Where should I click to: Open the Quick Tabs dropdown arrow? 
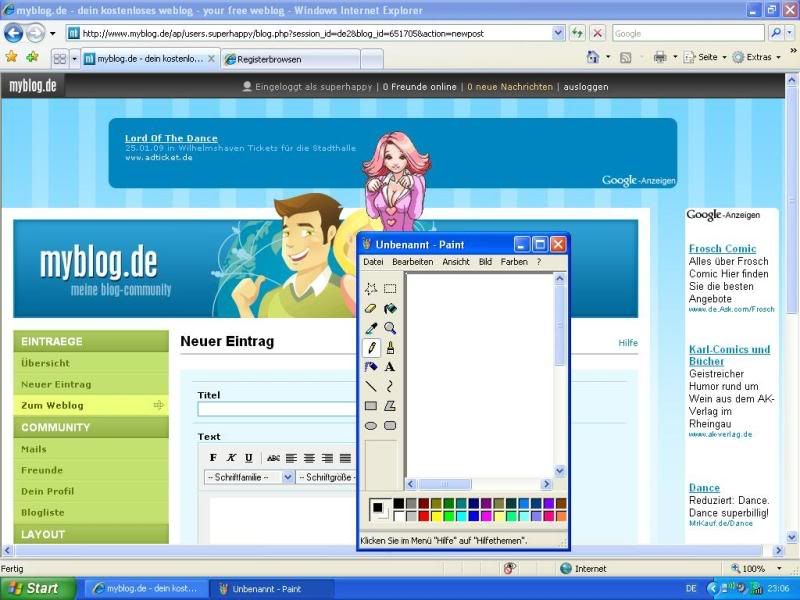[74, 59]
